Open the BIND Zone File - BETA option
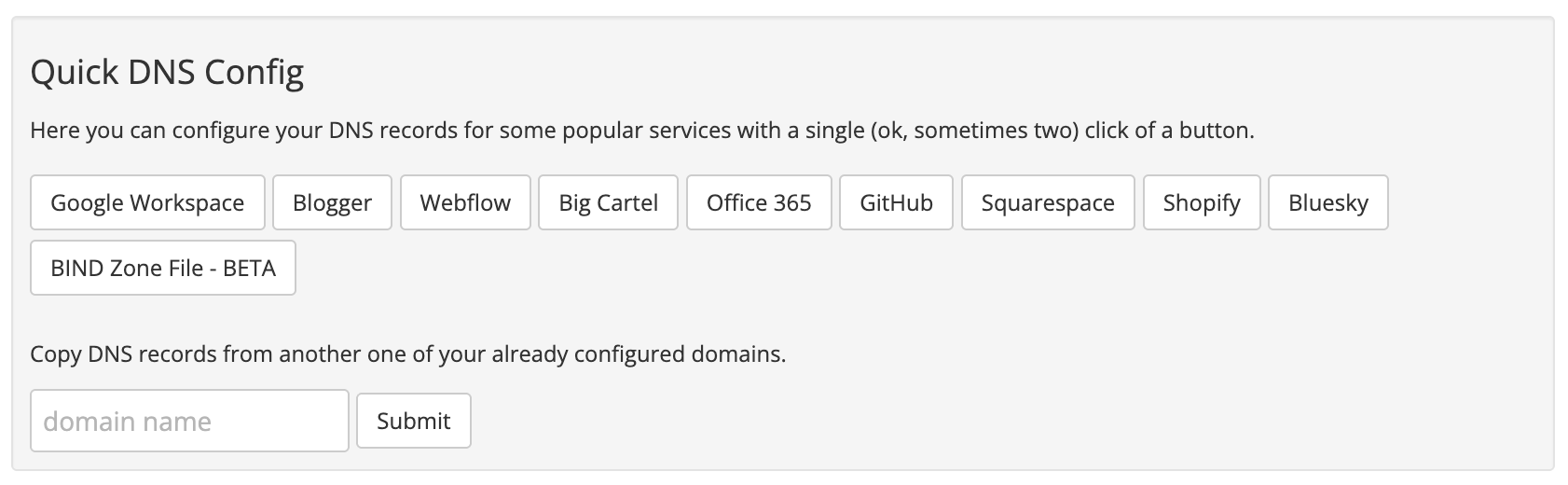The image size is (1568, 485). [163, 268]
